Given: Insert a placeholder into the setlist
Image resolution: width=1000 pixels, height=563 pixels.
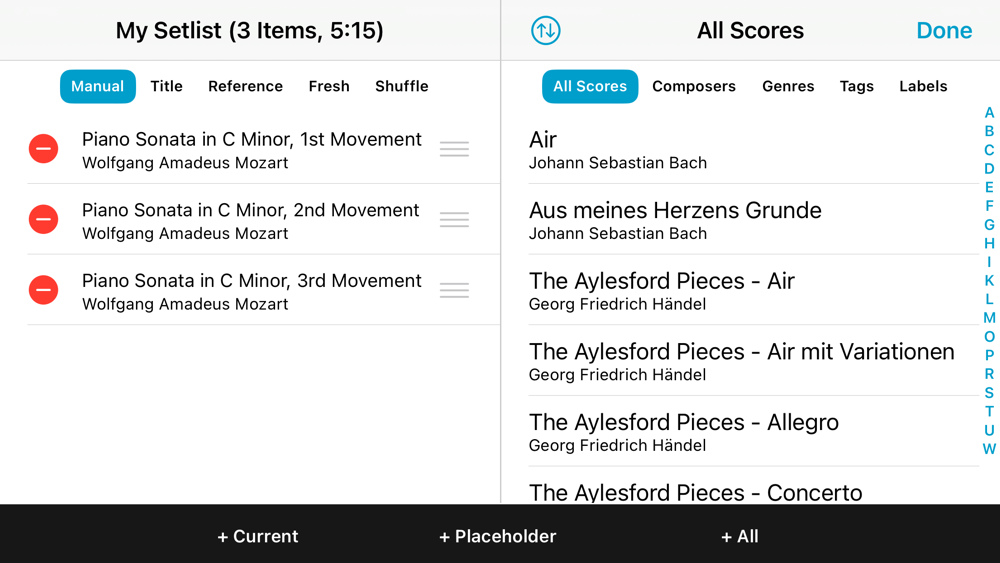Looking at the screenshot, I should tap(498, 537).
